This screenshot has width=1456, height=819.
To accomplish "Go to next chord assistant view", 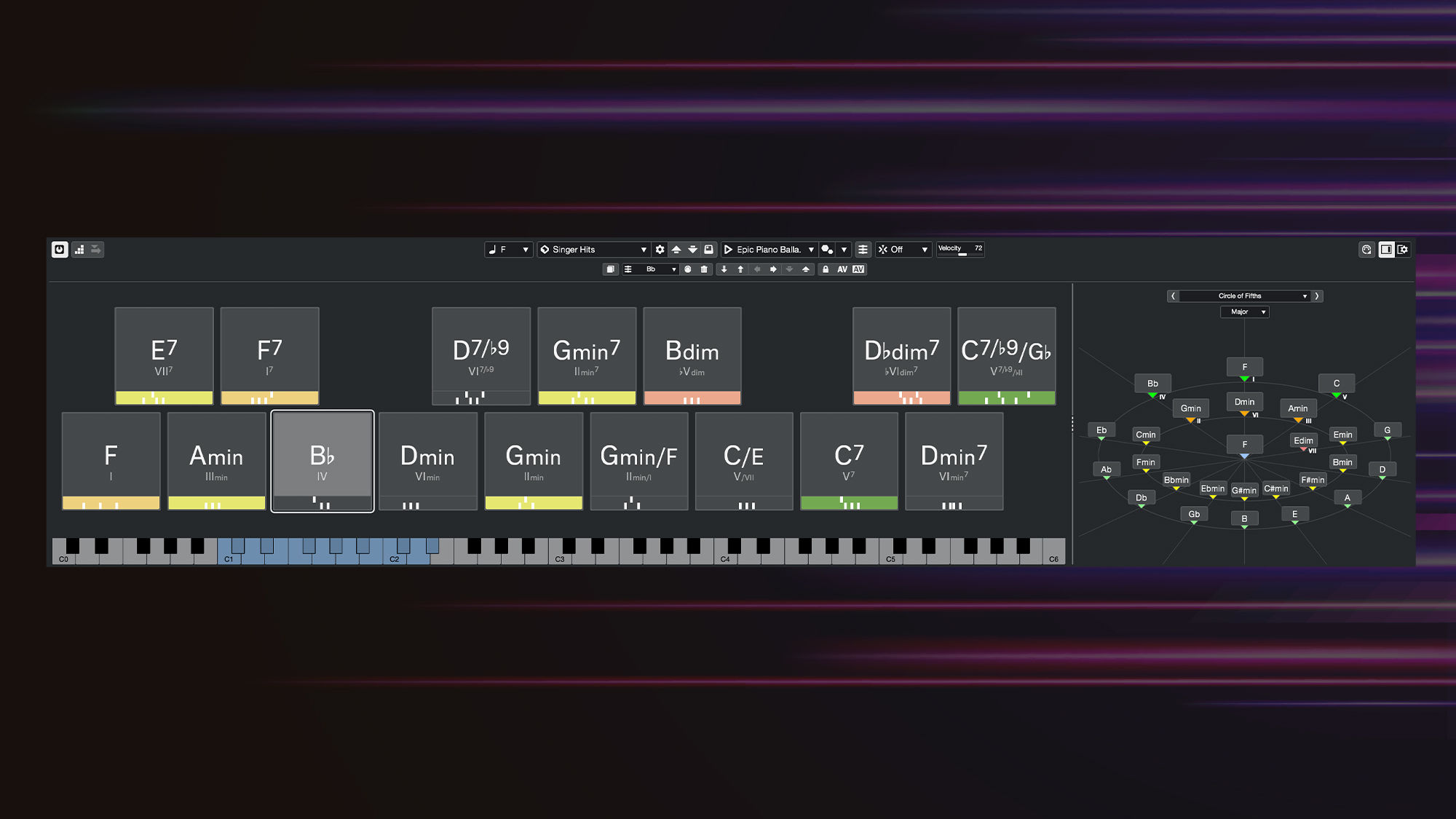I will coord(1317,296).
